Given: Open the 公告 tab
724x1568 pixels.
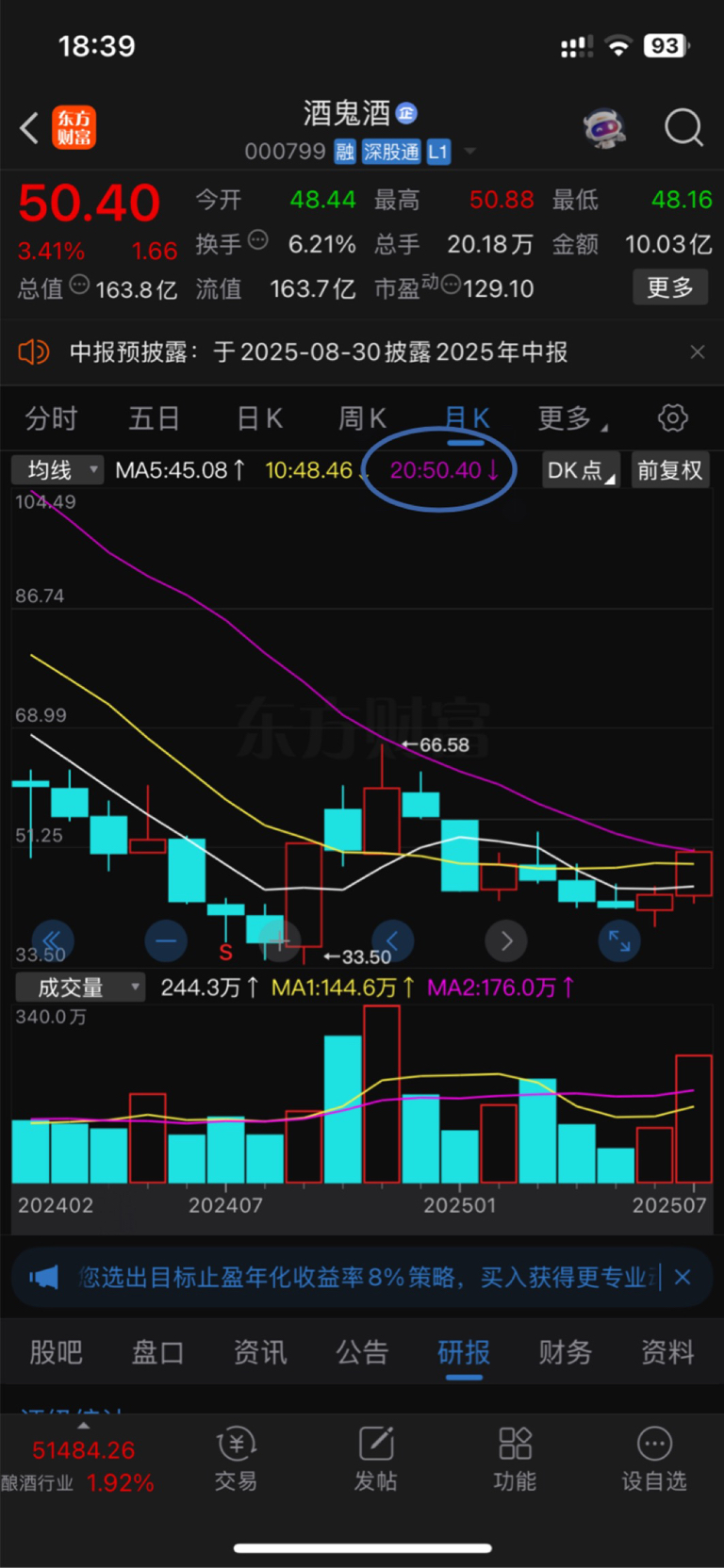Looking at the screenshot, I should click(362, 1352).
